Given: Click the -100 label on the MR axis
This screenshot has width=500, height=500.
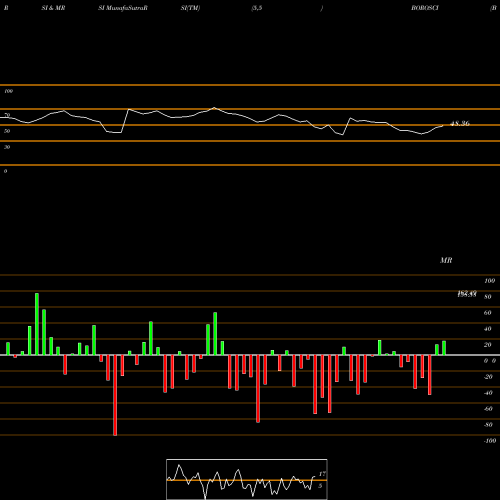Looking at the screenshot, I should pos(490,441).
